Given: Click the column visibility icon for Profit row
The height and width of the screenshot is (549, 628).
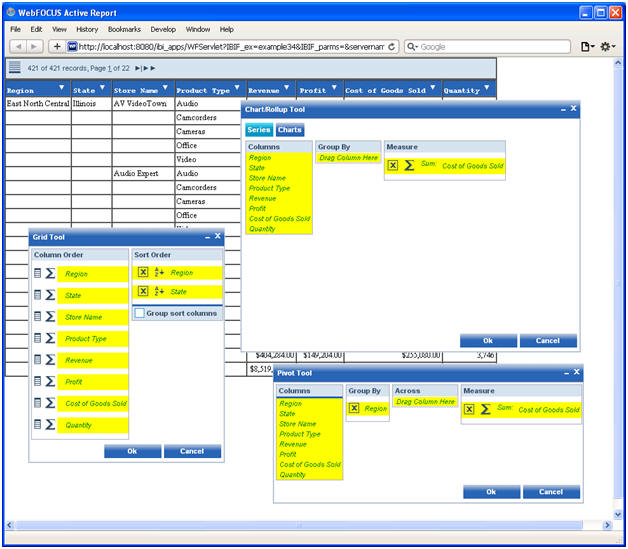Looking at the screenshot, I should 37,381.
